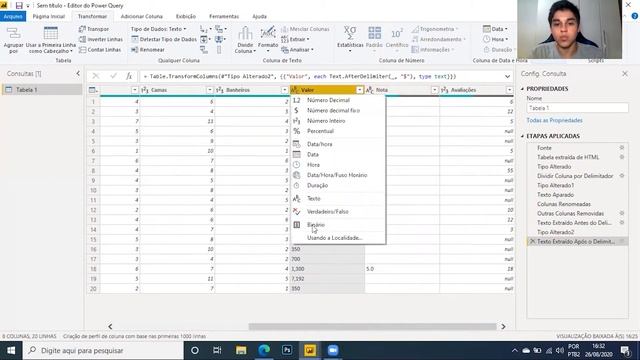Click the fx formula icon
The height and width of the screenshot is (360, 640).
click(129, 76)
